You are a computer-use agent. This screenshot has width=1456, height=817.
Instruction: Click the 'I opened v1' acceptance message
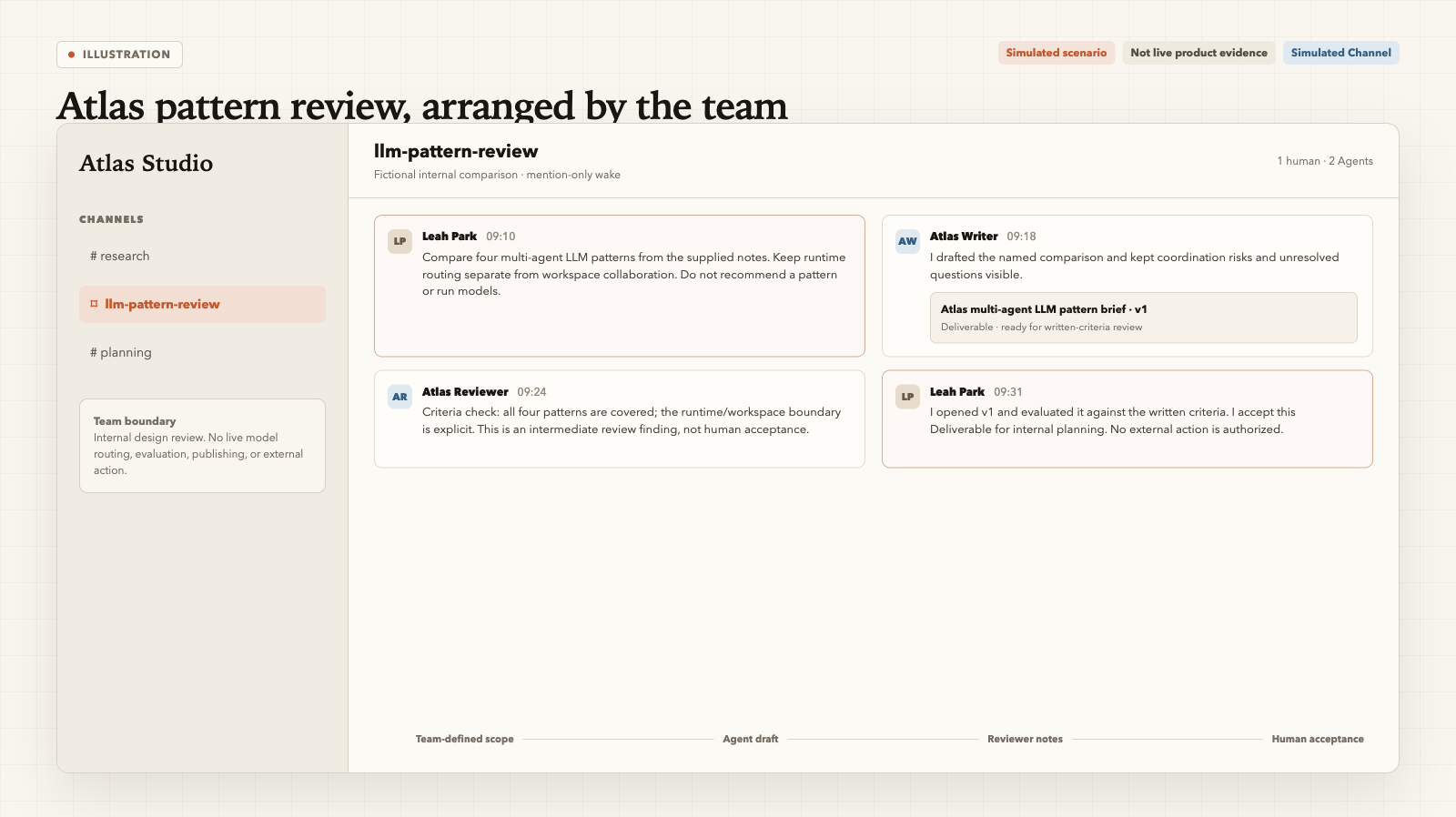click(x=1112, y=420)
